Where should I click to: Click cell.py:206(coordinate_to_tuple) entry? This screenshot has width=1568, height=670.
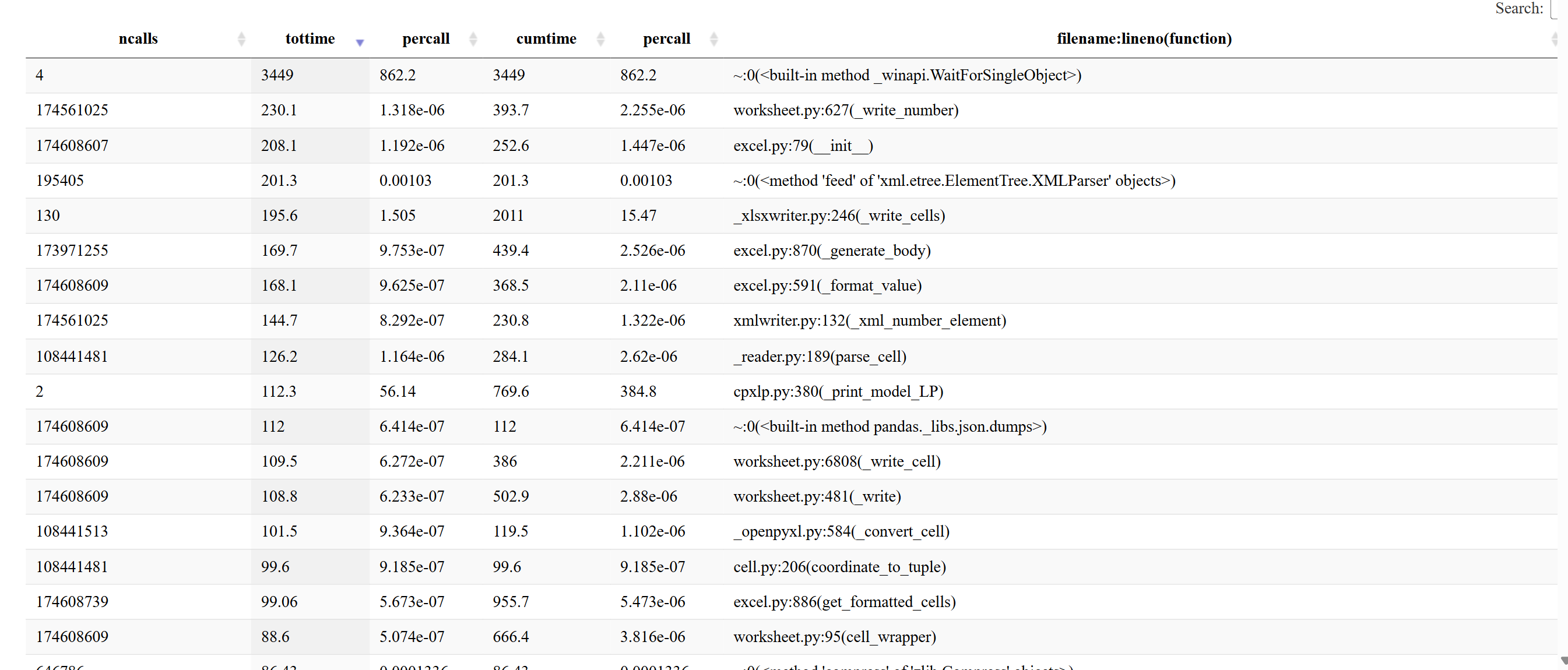tap(839, 566)
